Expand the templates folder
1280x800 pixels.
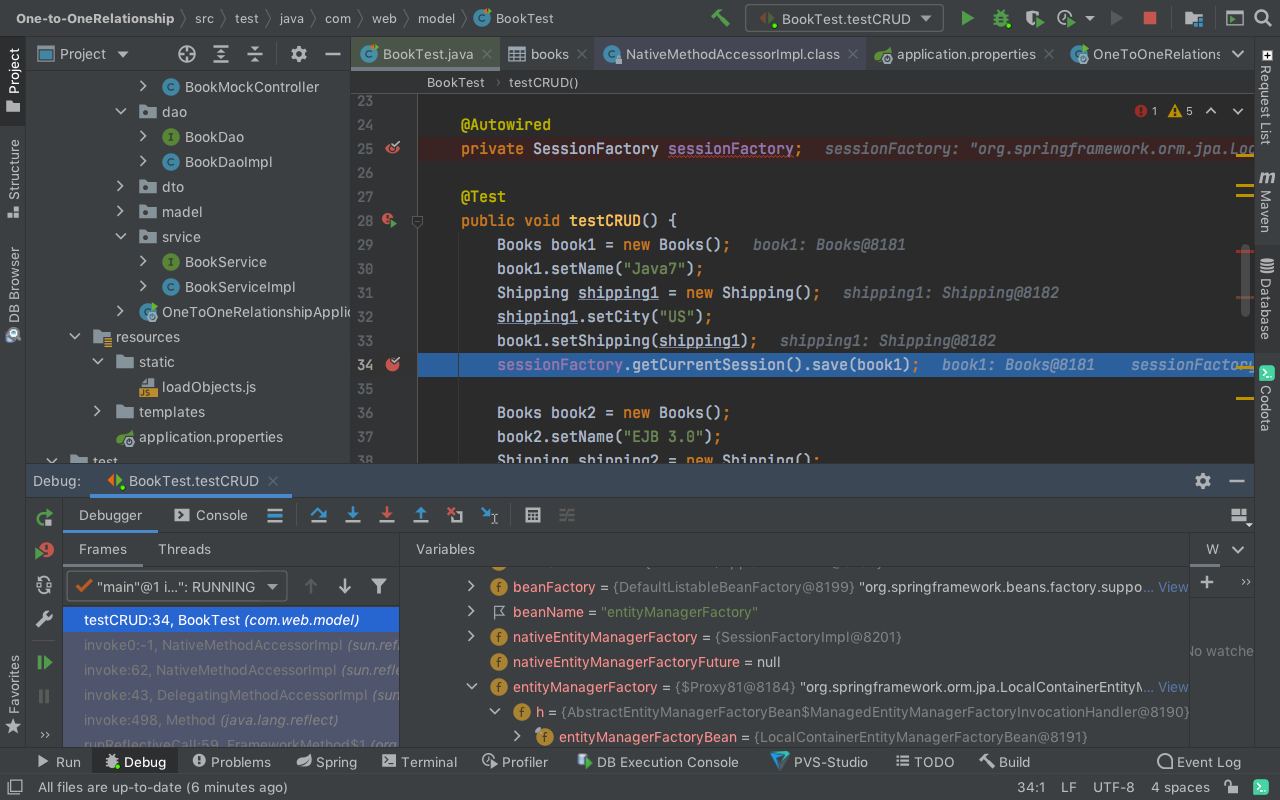click(98, 412)
